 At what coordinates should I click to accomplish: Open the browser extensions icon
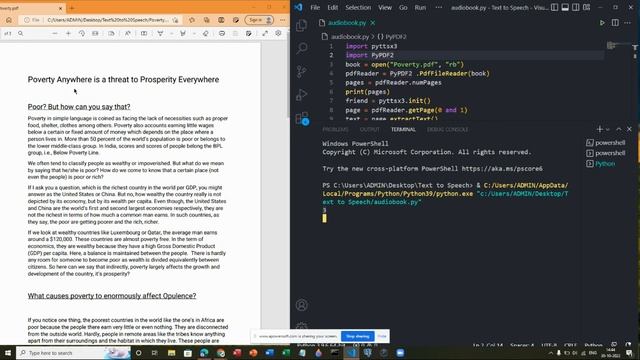tap(192, 20)
